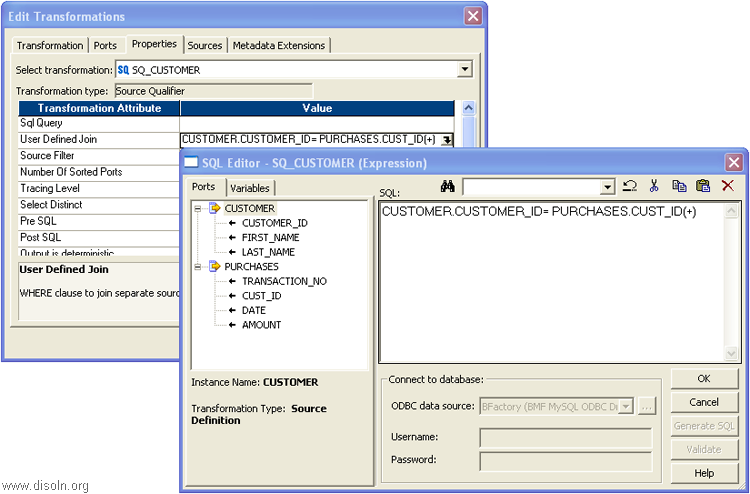Click the arrow icon beside CUSTOMER_ID port

point(232,223)
